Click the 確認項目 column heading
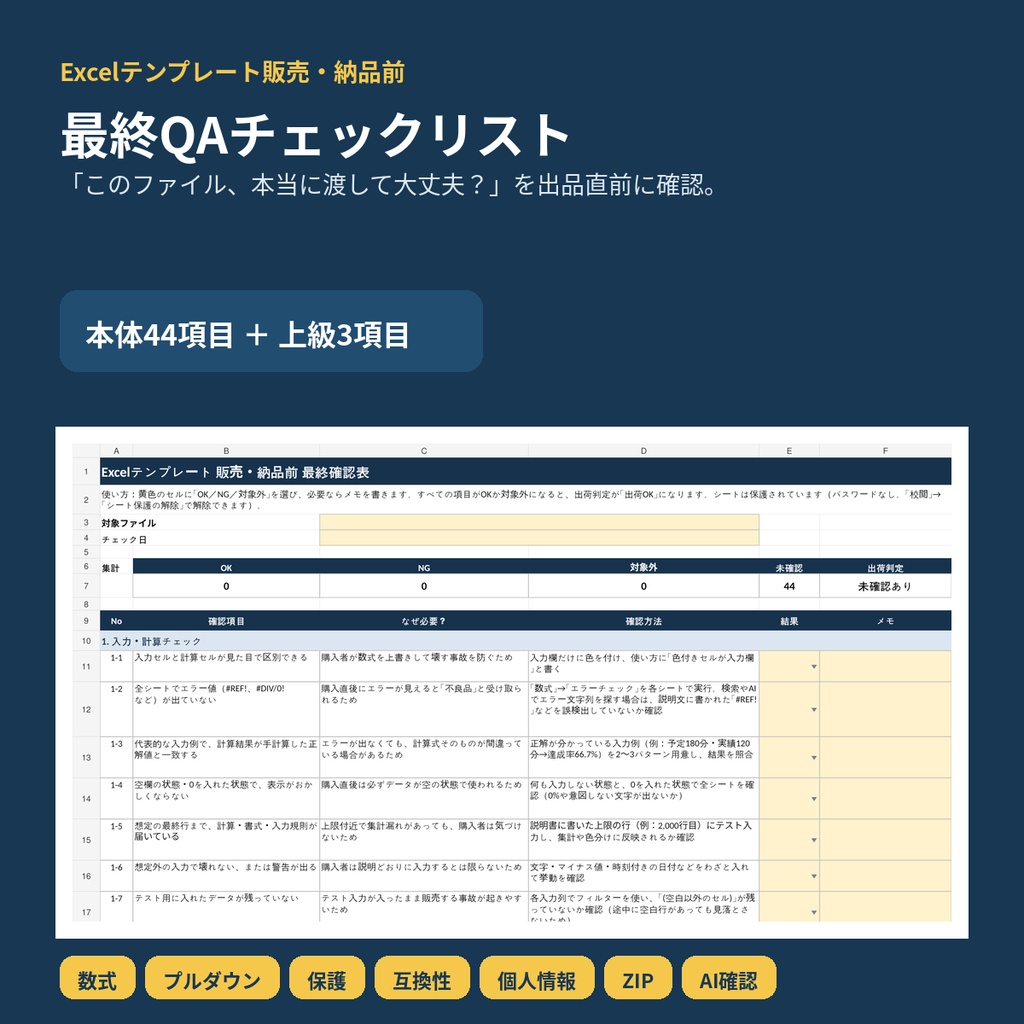1024x1024 pixels. (226, 620)
